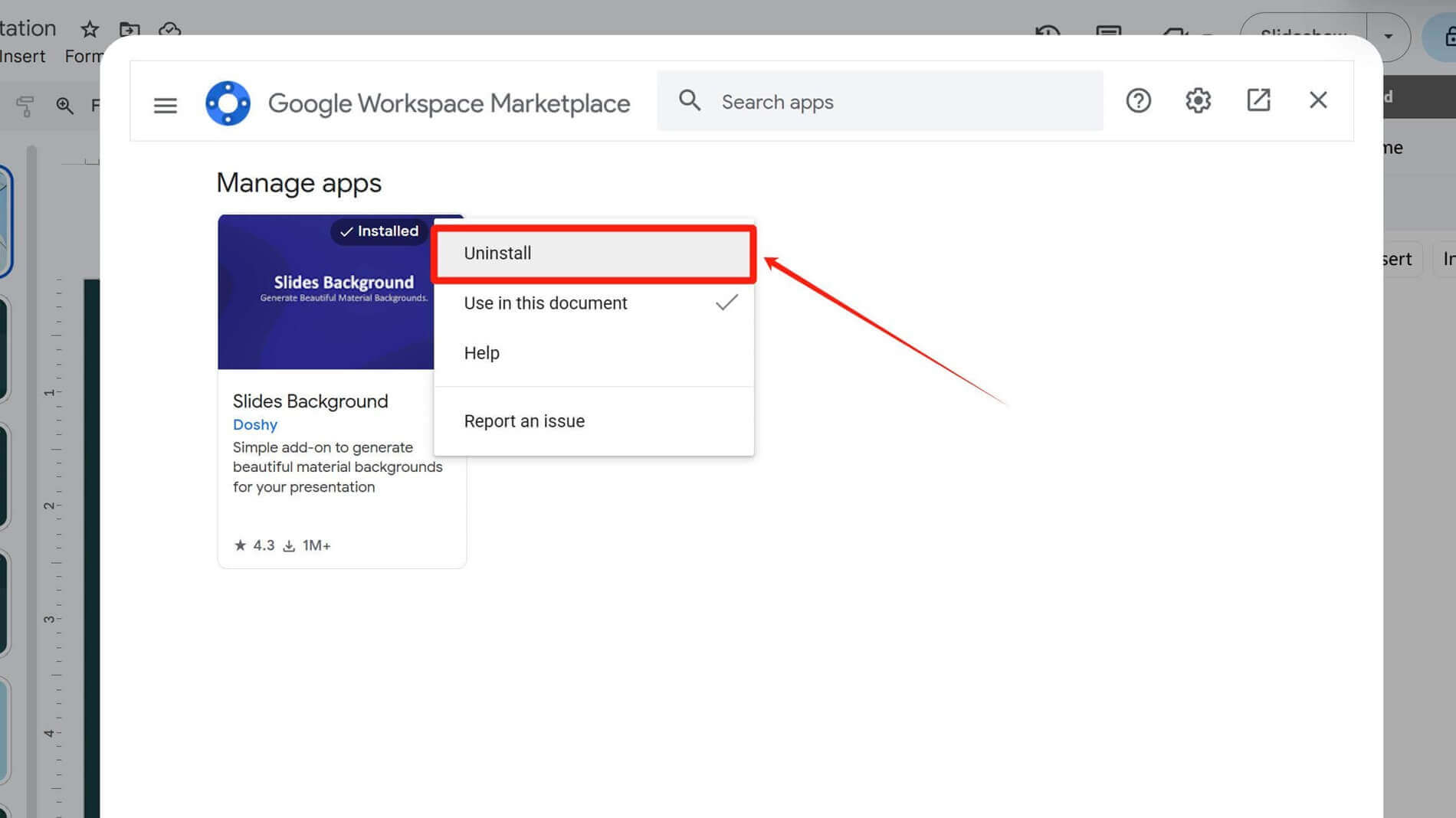
Task: Open the Insert menu in Slides
Action: [x=22, y=57]
